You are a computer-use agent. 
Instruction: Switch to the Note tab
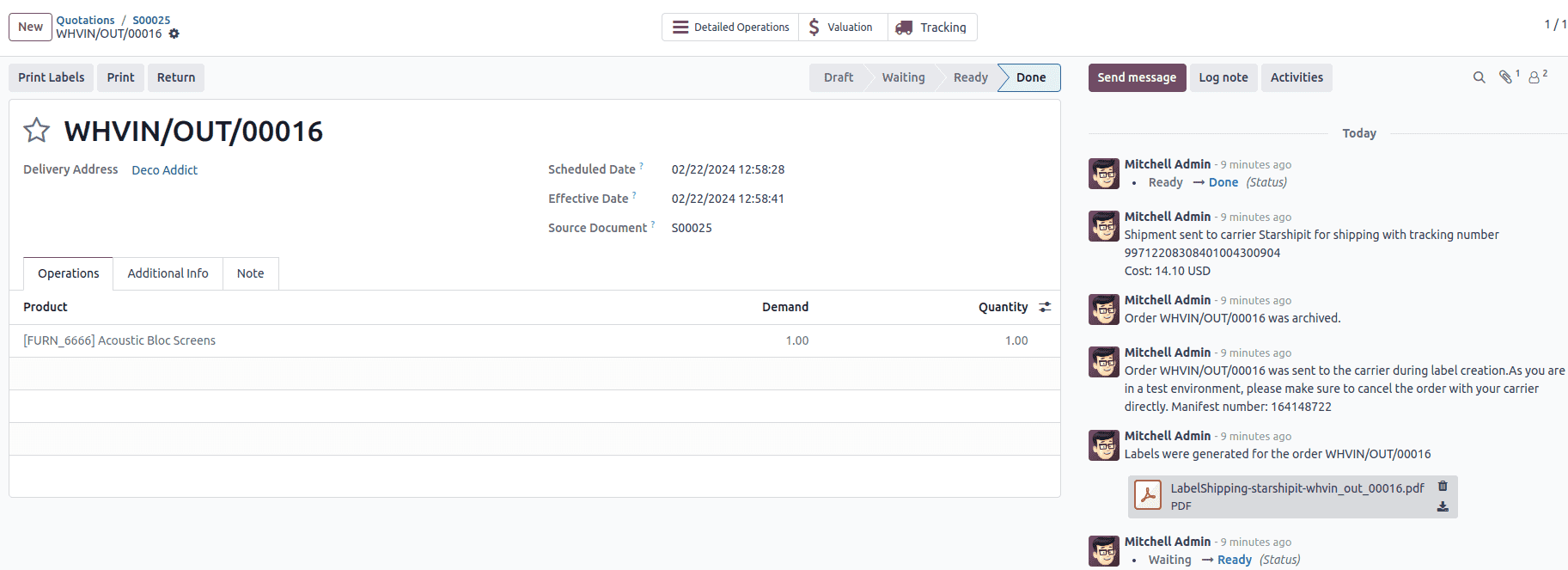point(250,273)
